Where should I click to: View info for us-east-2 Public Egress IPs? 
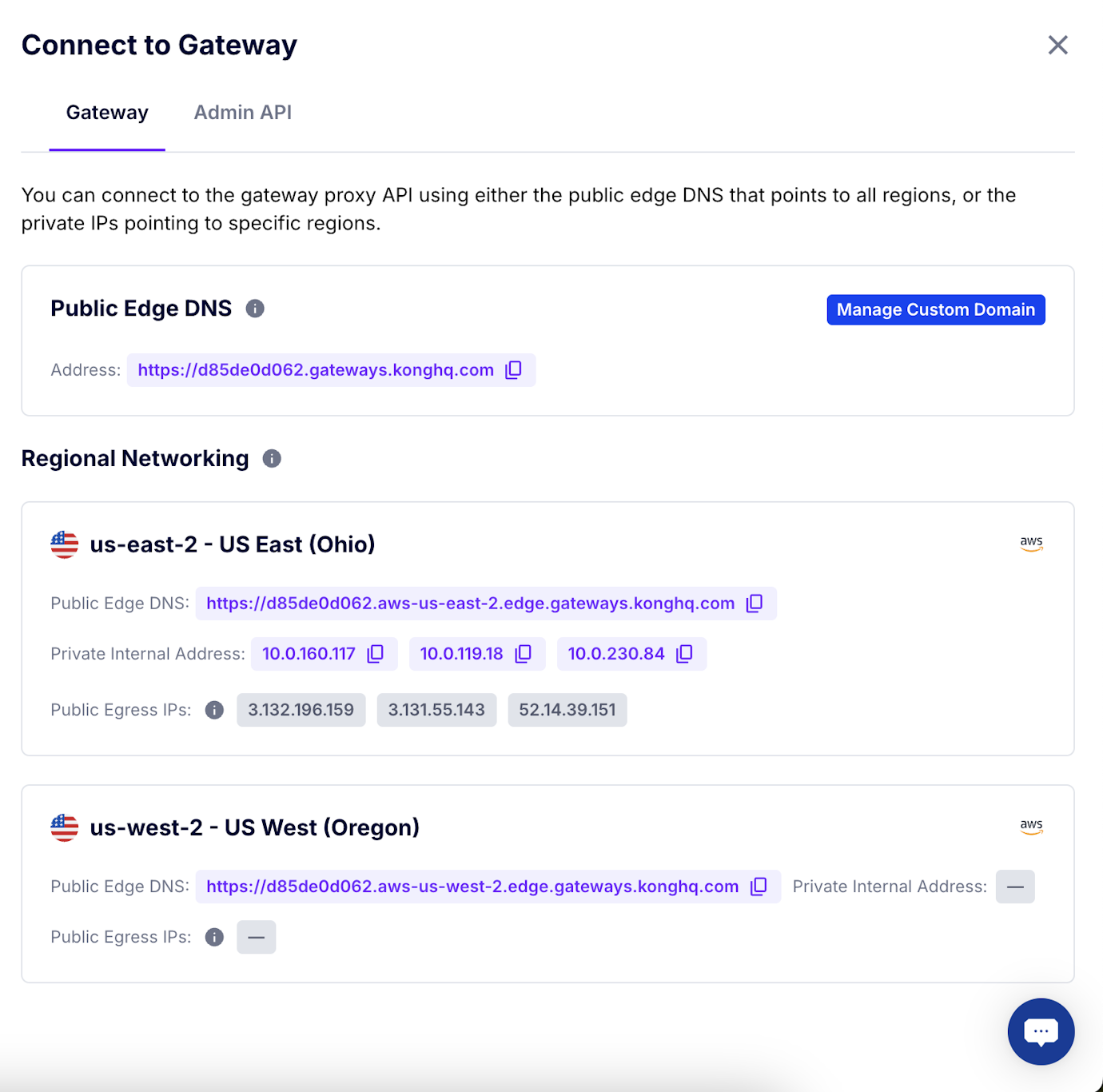point(213,709)
